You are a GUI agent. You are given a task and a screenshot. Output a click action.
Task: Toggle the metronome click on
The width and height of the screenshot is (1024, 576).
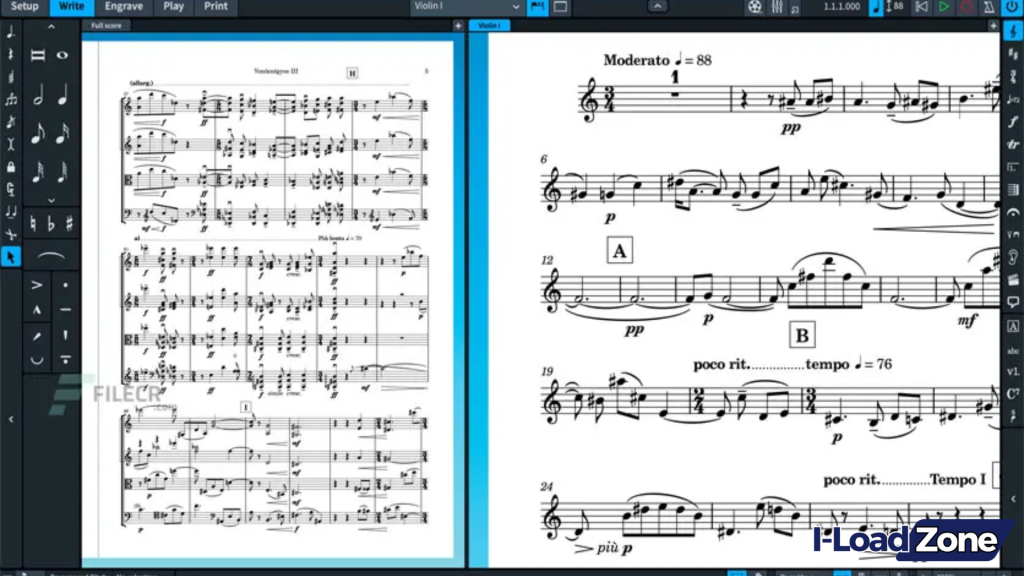(x=990, y=8)
